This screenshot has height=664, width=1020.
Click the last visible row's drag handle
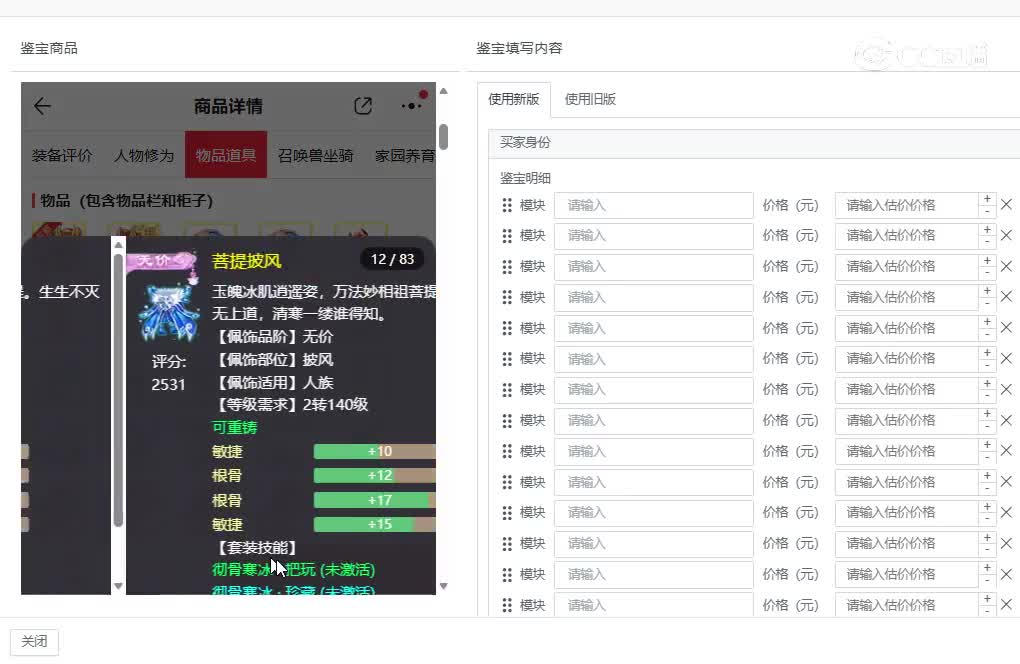(507, 605)
